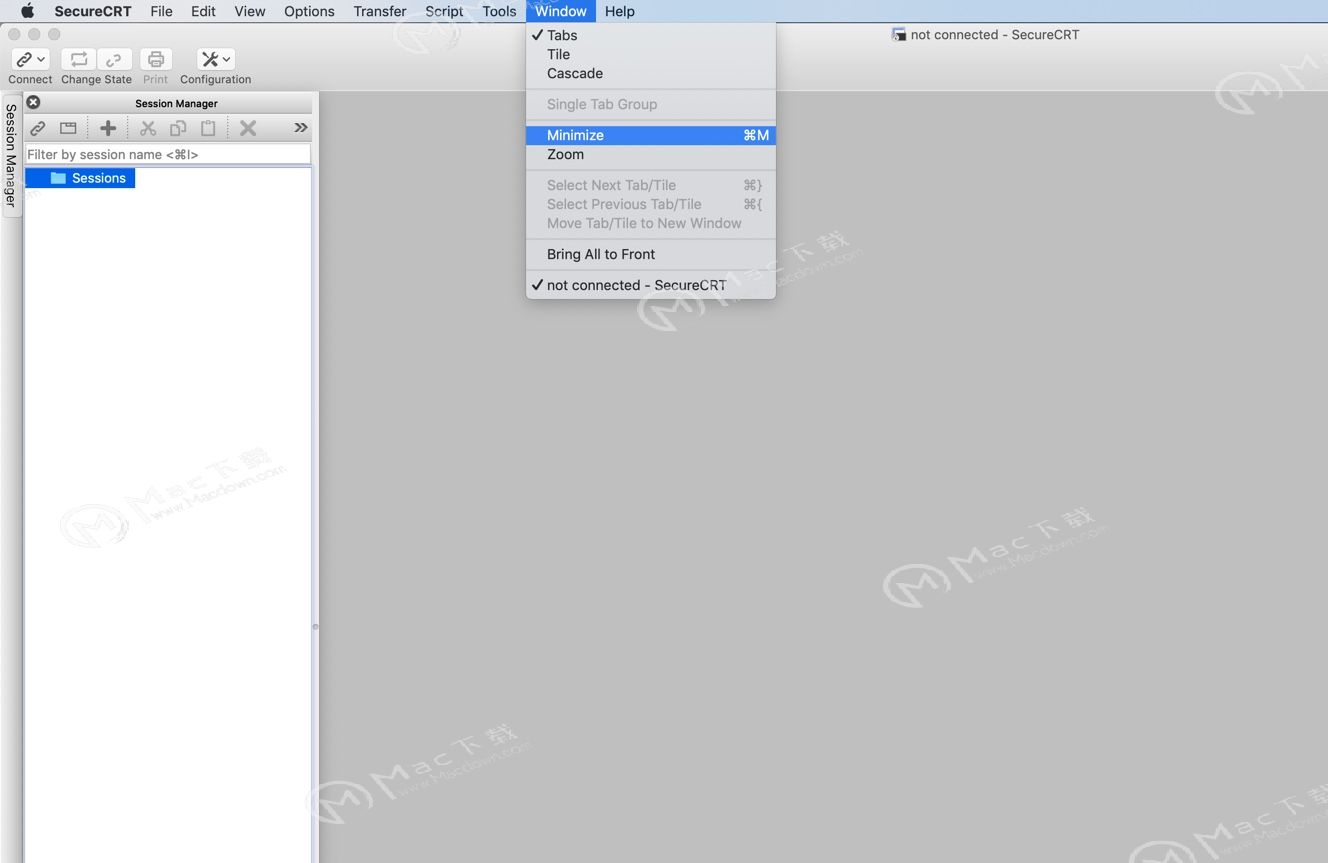The height and width of the screenshot is (863, 1328).
Task: Open the Help menu
Action: coord(620,11)
